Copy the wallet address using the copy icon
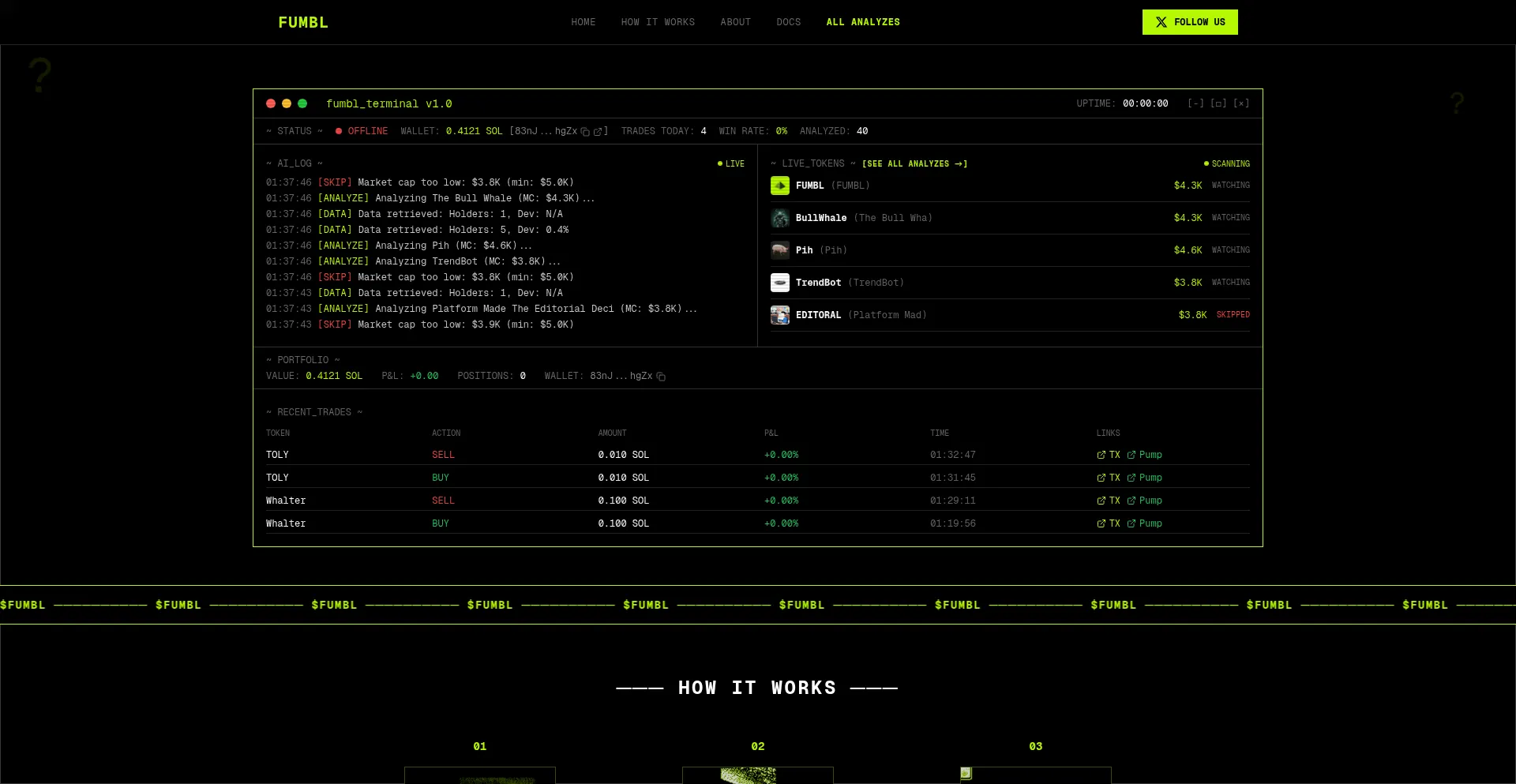 (x=584, y=132)
